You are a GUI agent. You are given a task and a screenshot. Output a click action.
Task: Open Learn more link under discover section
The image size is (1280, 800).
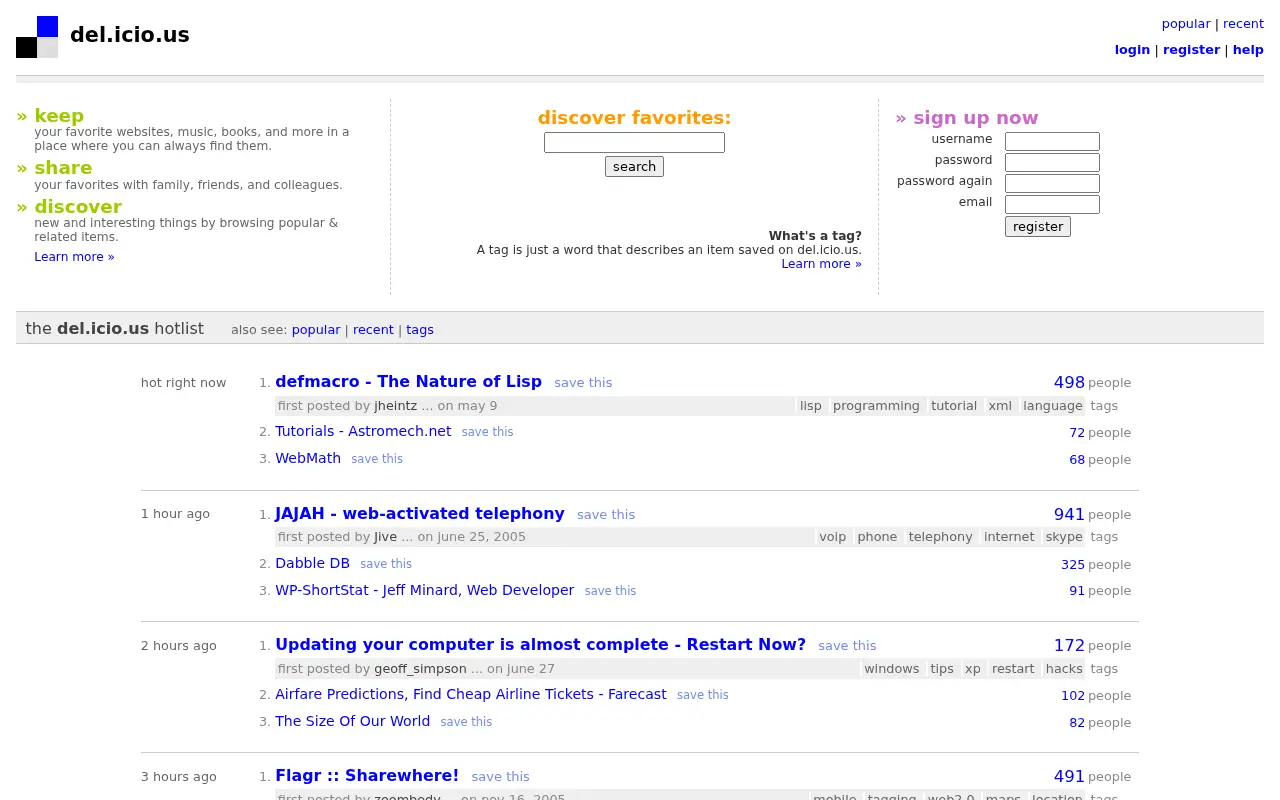(74, 257)
